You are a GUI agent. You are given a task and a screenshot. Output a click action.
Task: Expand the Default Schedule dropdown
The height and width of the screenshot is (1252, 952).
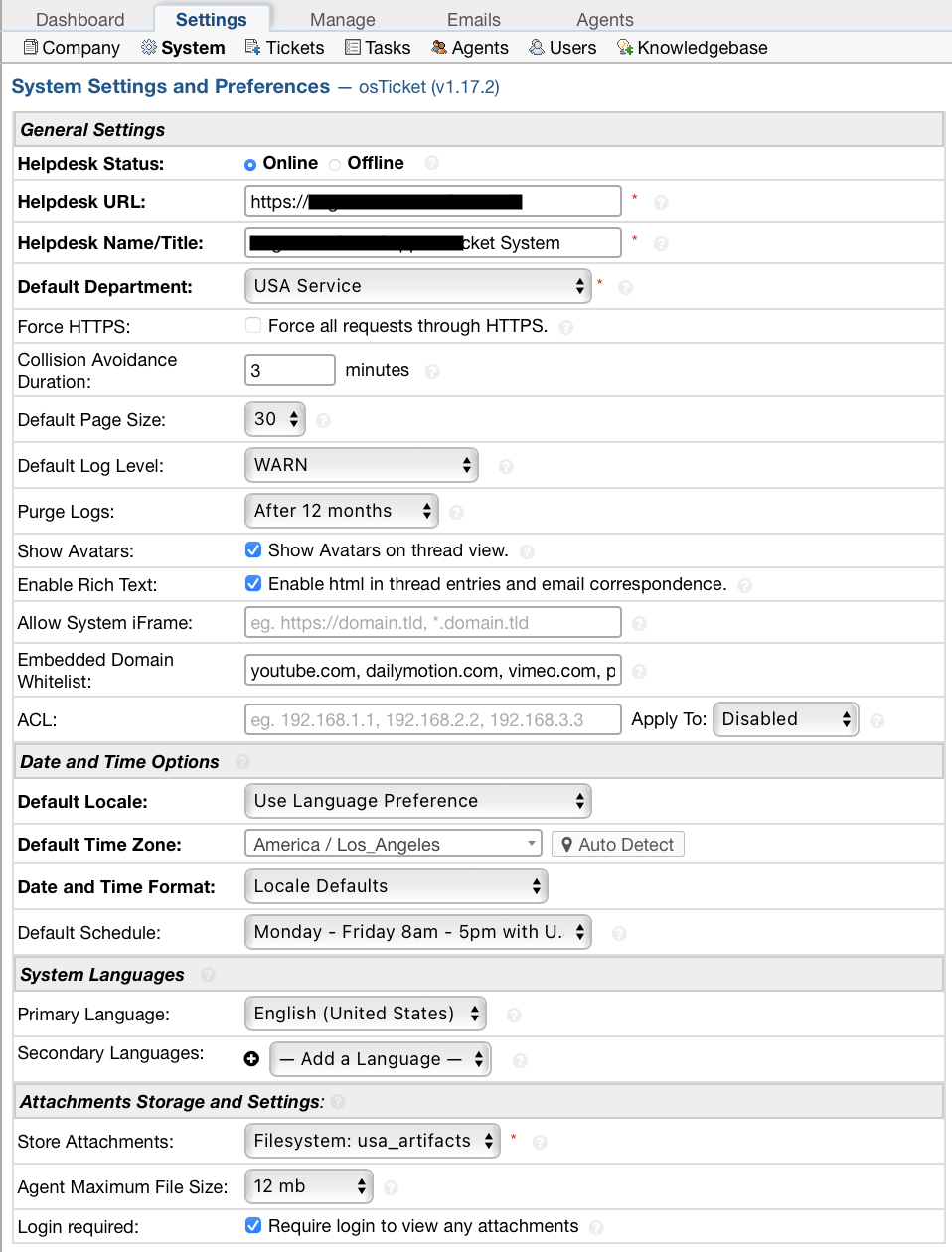tap(418, 932)
